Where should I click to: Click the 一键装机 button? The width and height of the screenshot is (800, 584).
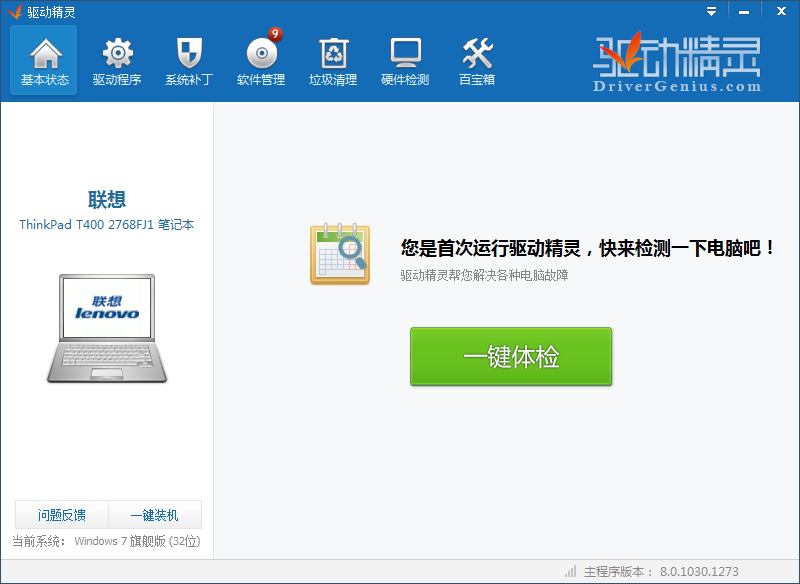[x=155, y=515]
